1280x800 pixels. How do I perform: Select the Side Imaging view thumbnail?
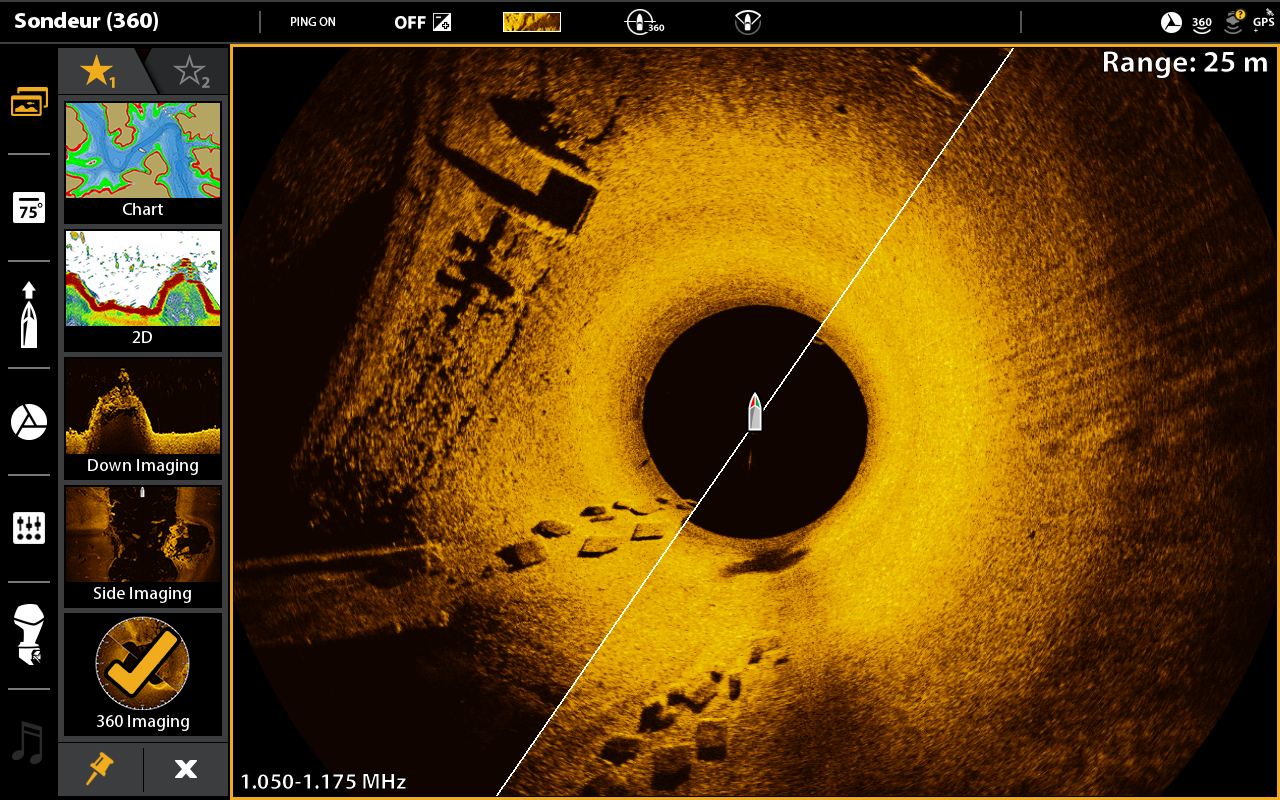point(143,545)
